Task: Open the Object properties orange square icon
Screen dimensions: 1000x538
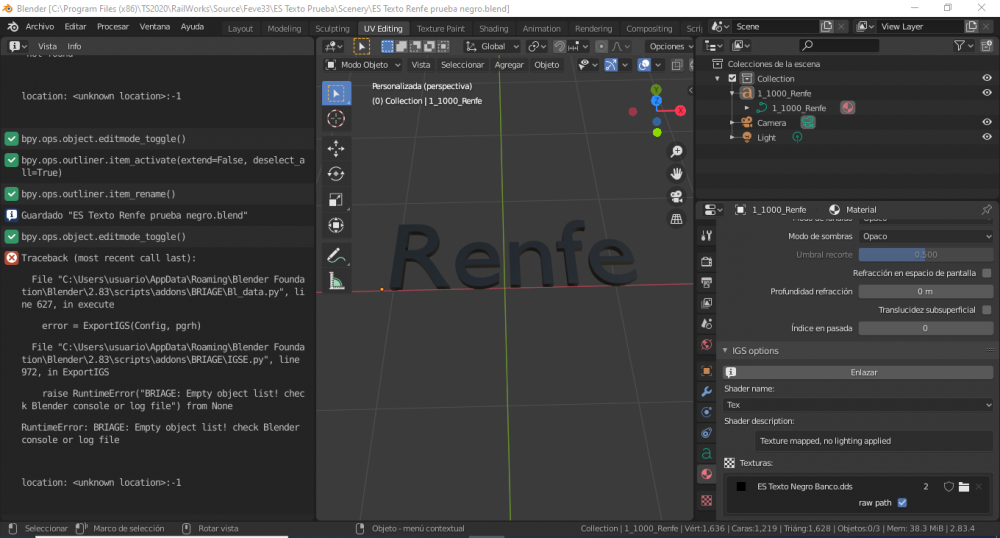Action: click(x=707, y=371)
